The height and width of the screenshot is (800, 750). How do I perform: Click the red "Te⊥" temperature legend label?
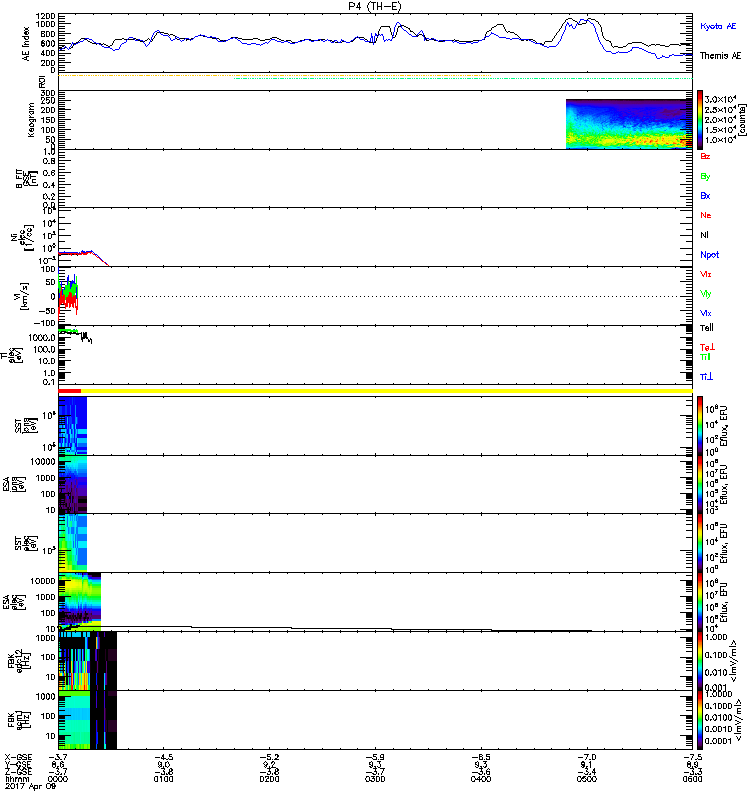[x=707, y=347]
